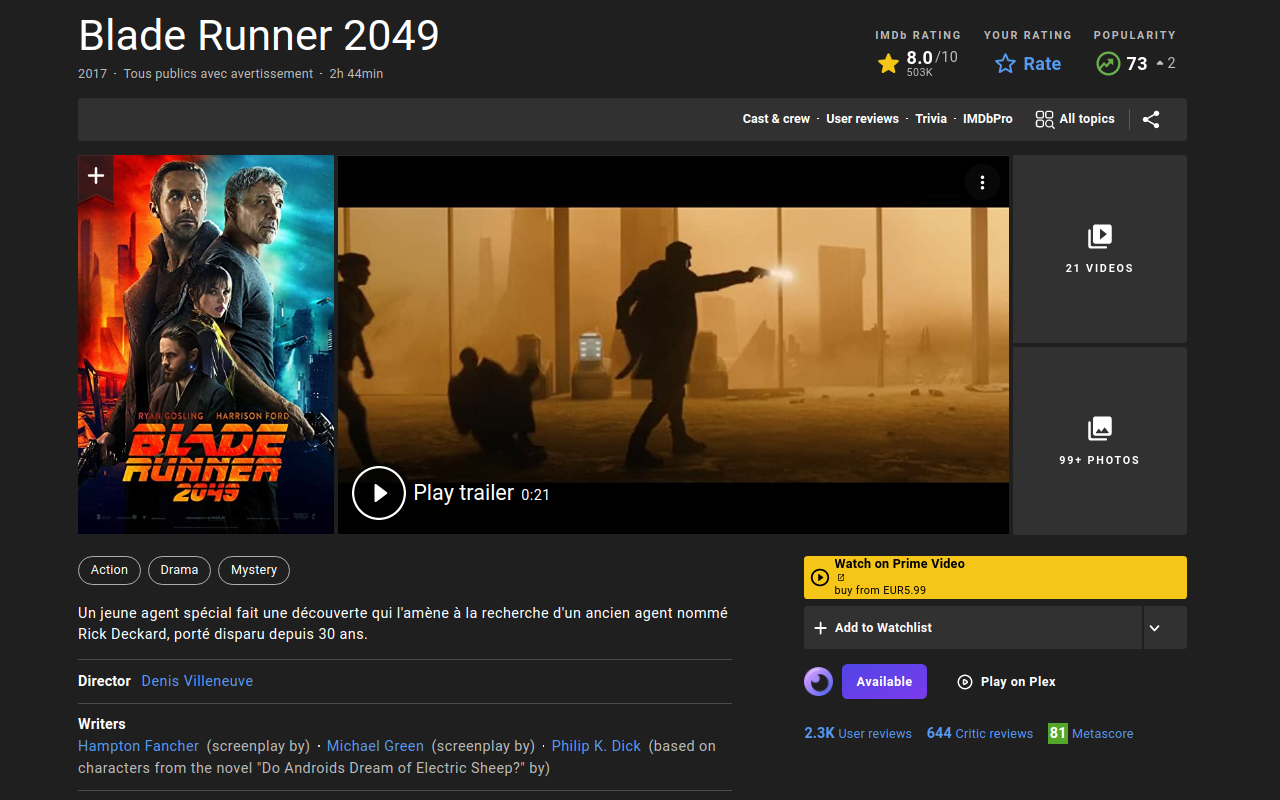Click the share icon in the topic bar

coord(1151,119)
